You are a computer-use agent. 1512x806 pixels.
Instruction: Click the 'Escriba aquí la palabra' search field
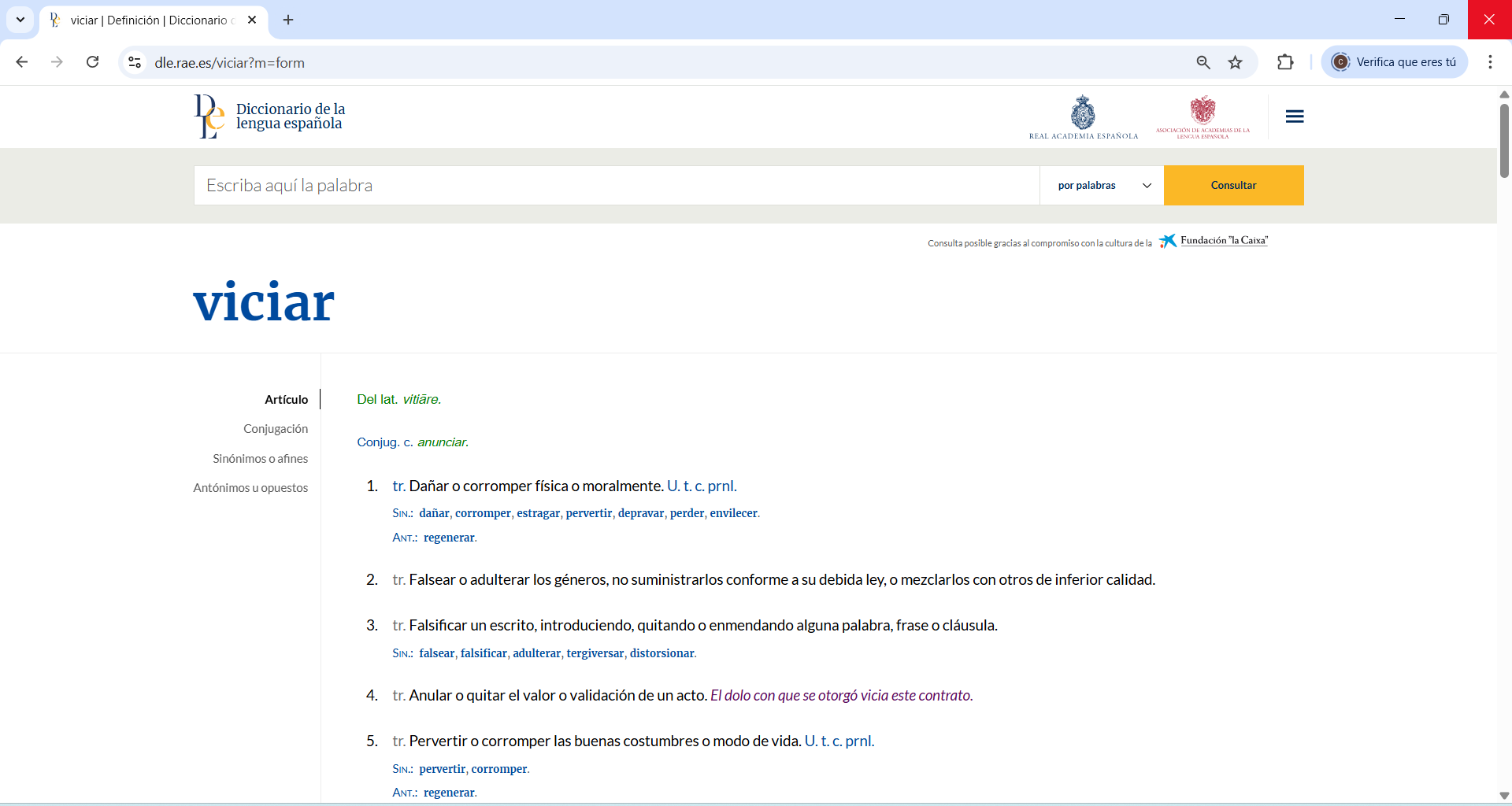click(x=616, y=186)
